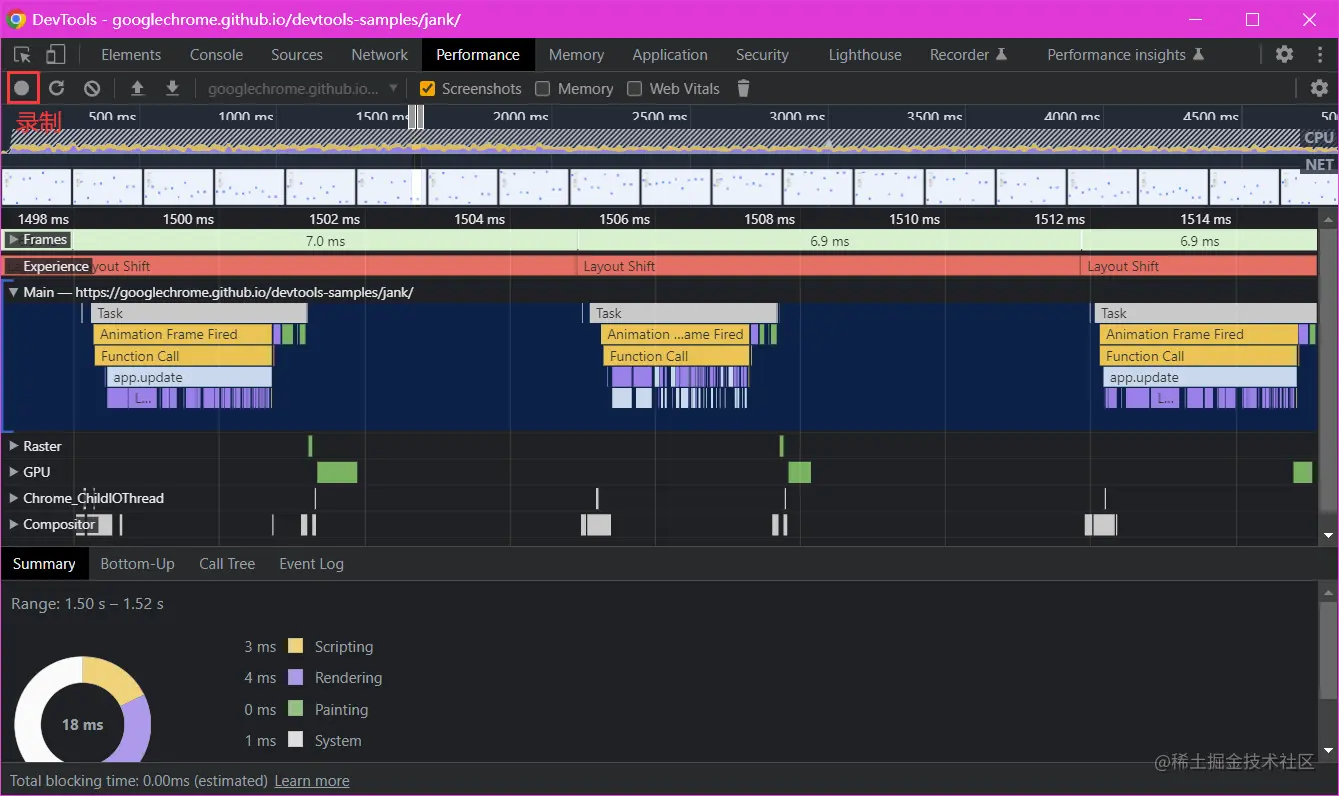Click the first screenshot thumbnail in filmstrip
The width and height of the screenshot is (1339, 796).
[37, 187]
